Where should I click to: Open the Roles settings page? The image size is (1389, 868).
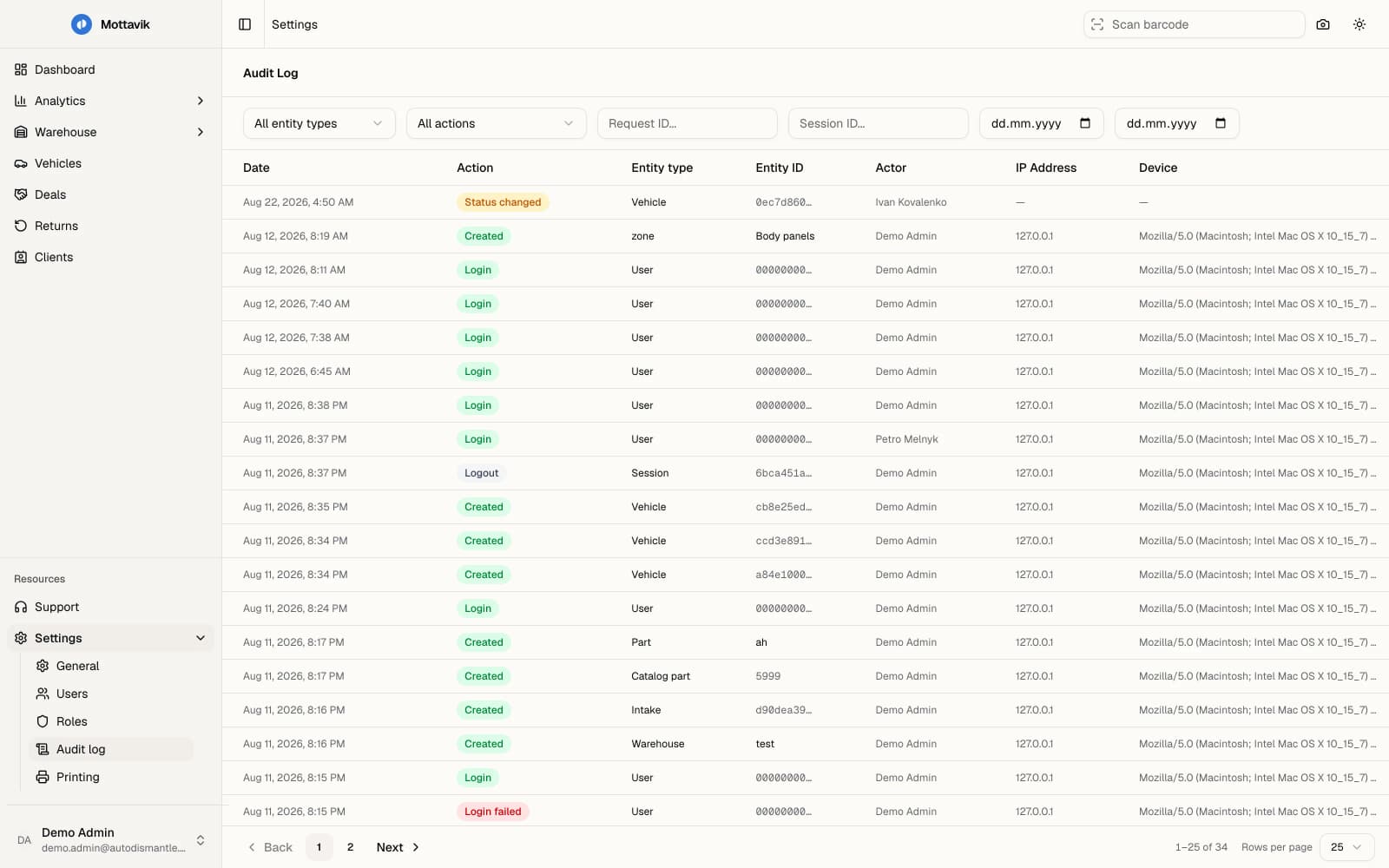click(x=111, y=721)
